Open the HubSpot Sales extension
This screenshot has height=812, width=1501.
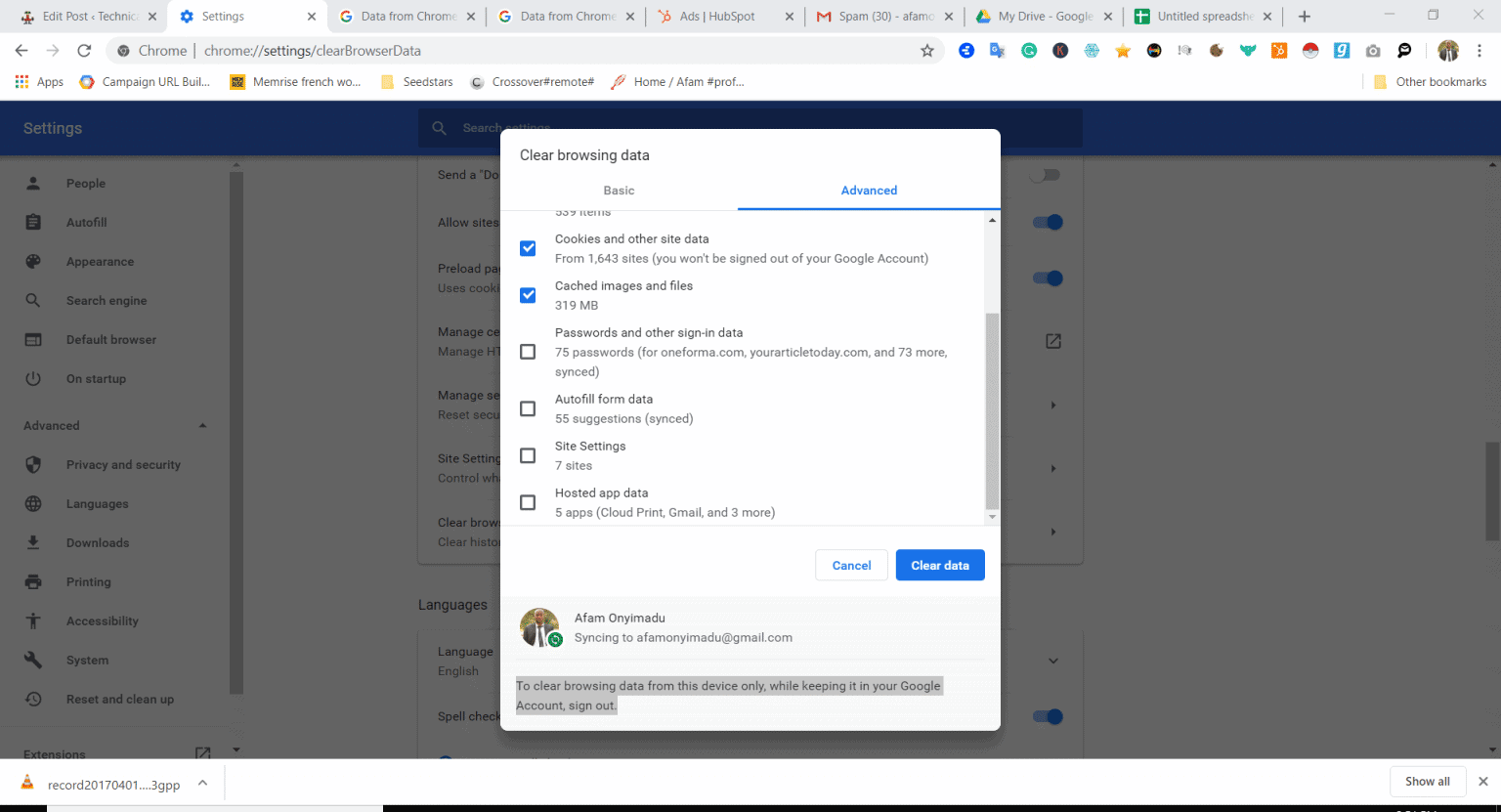(1279, 50)
